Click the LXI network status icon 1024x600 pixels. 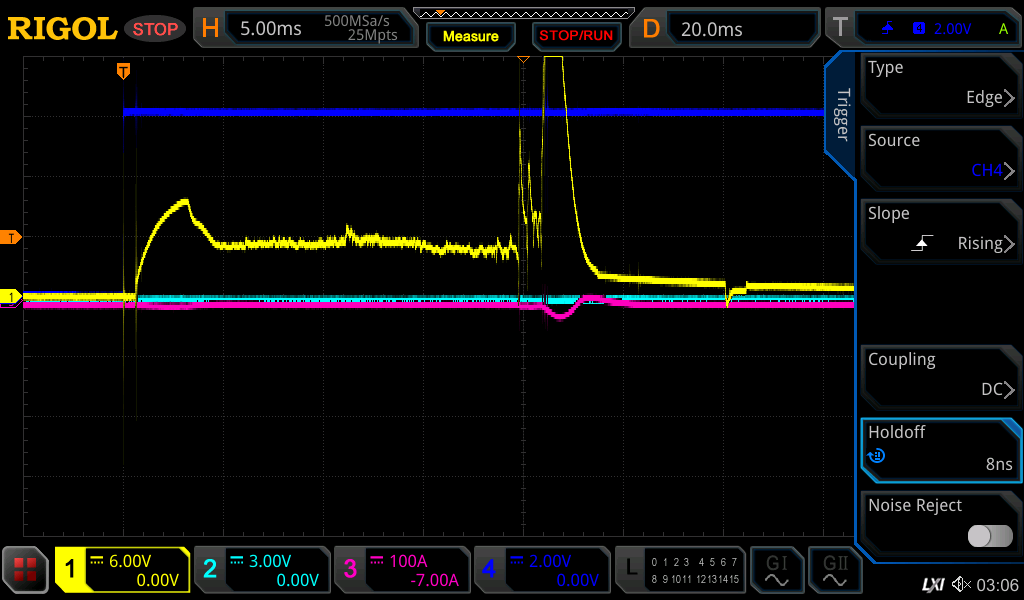click(932, 583)
